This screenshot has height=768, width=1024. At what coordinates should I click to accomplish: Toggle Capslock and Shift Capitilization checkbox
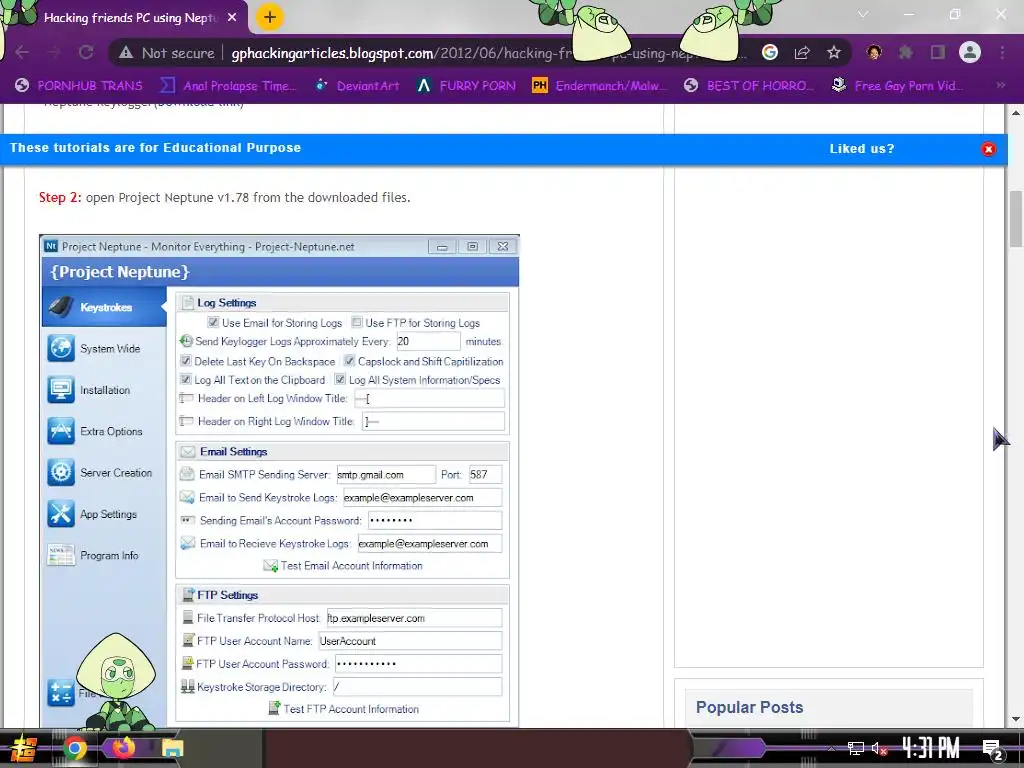pos(349,360)
